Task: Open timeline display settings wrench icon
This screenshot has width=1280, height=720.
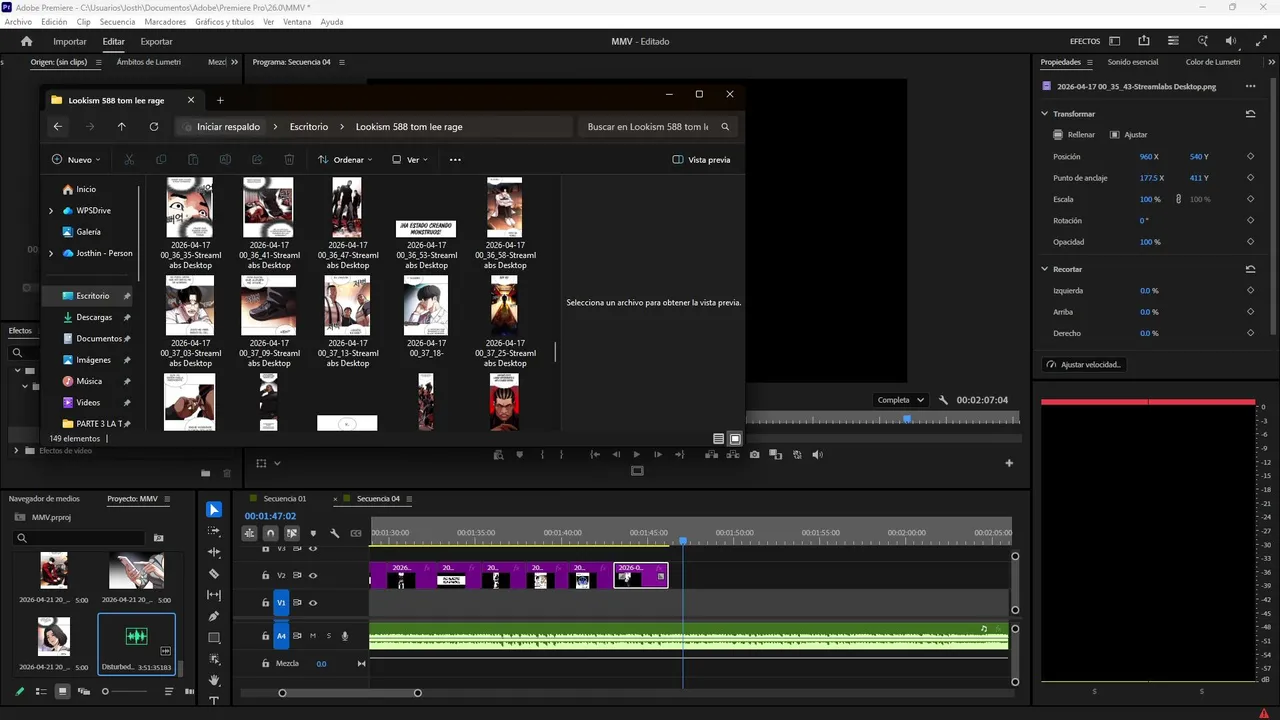Action: click(335, 534)
